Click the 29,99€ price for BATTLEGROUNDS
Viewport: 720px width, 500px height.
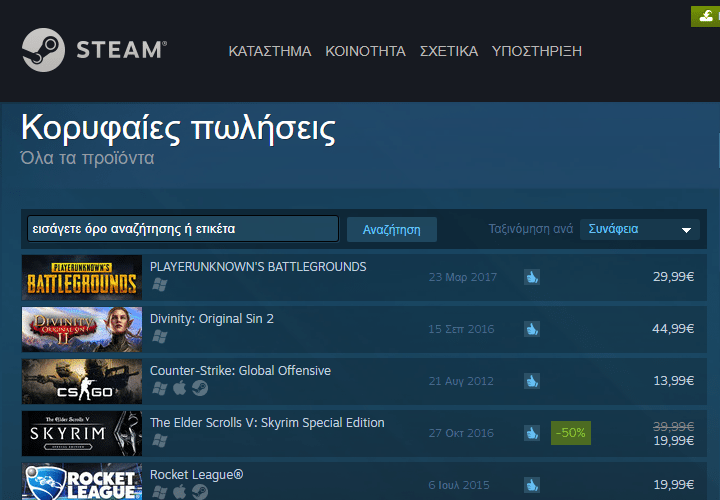673,276
